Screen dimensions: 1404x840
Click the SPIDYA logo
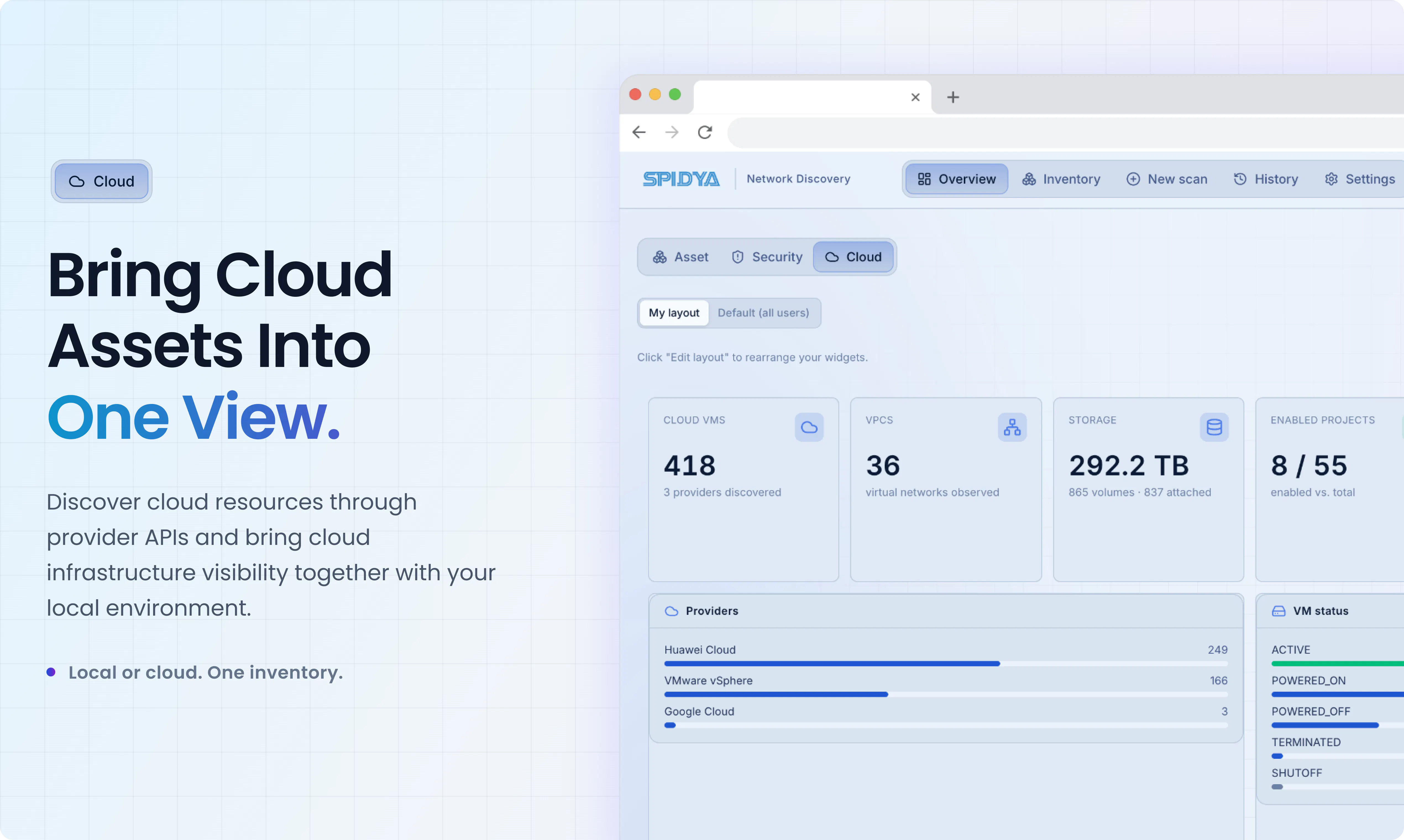pyautogui.click(x=681, y=179)
